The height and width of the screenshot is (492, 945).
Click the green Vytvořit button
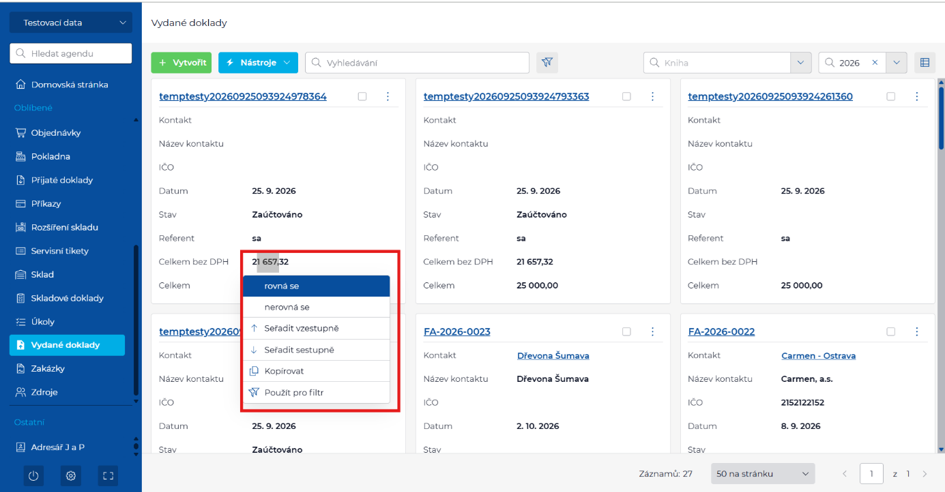point(181,62)
